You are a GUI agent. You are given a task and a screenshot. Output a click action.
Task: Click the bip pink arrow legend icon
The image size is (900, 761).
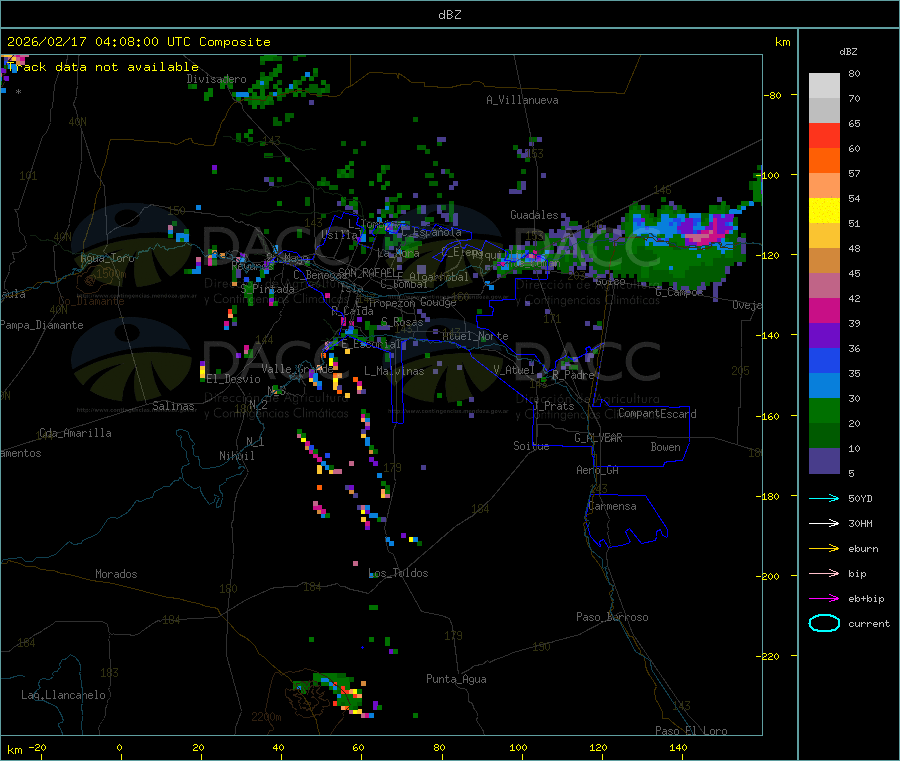[x=824, y=573]
